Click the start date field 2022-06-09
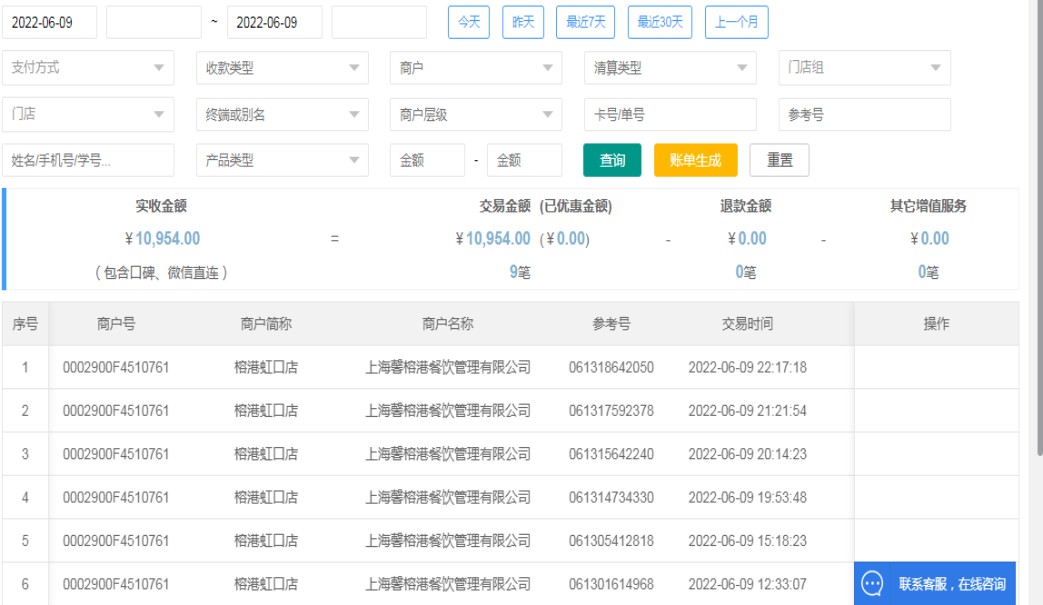The width and height of the screenshot is (1043, 605). [x=50, y=22]
